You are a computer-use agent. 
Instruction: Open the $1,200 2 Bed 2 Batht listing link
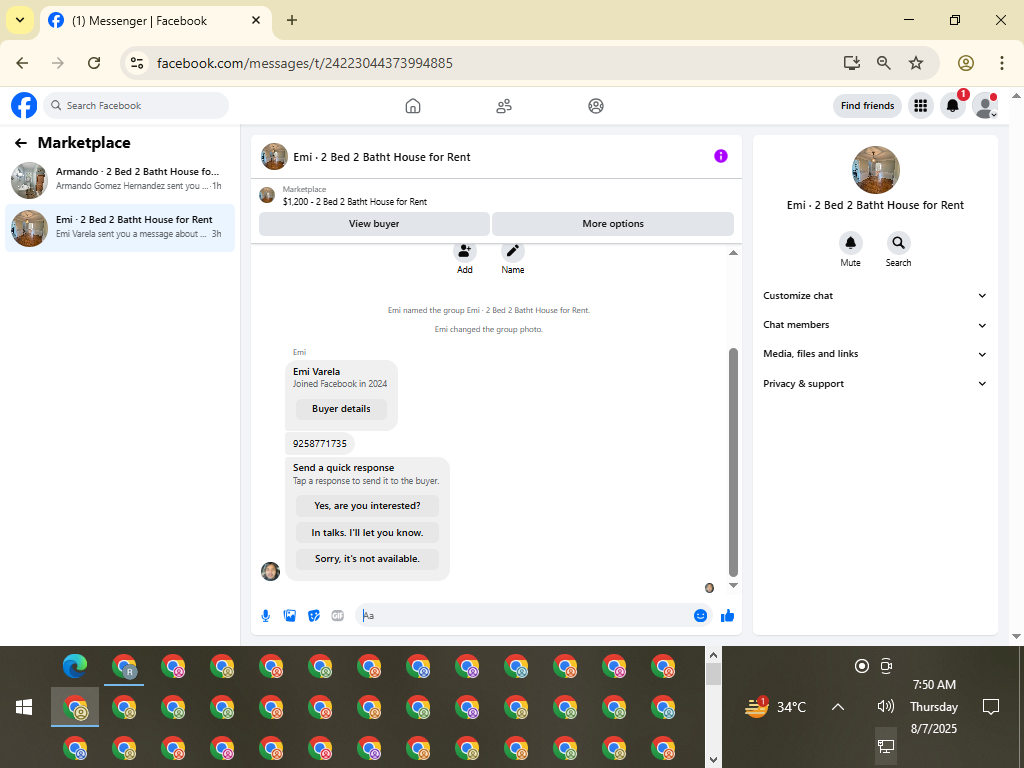pyautogui.click(x=355, y=202)
